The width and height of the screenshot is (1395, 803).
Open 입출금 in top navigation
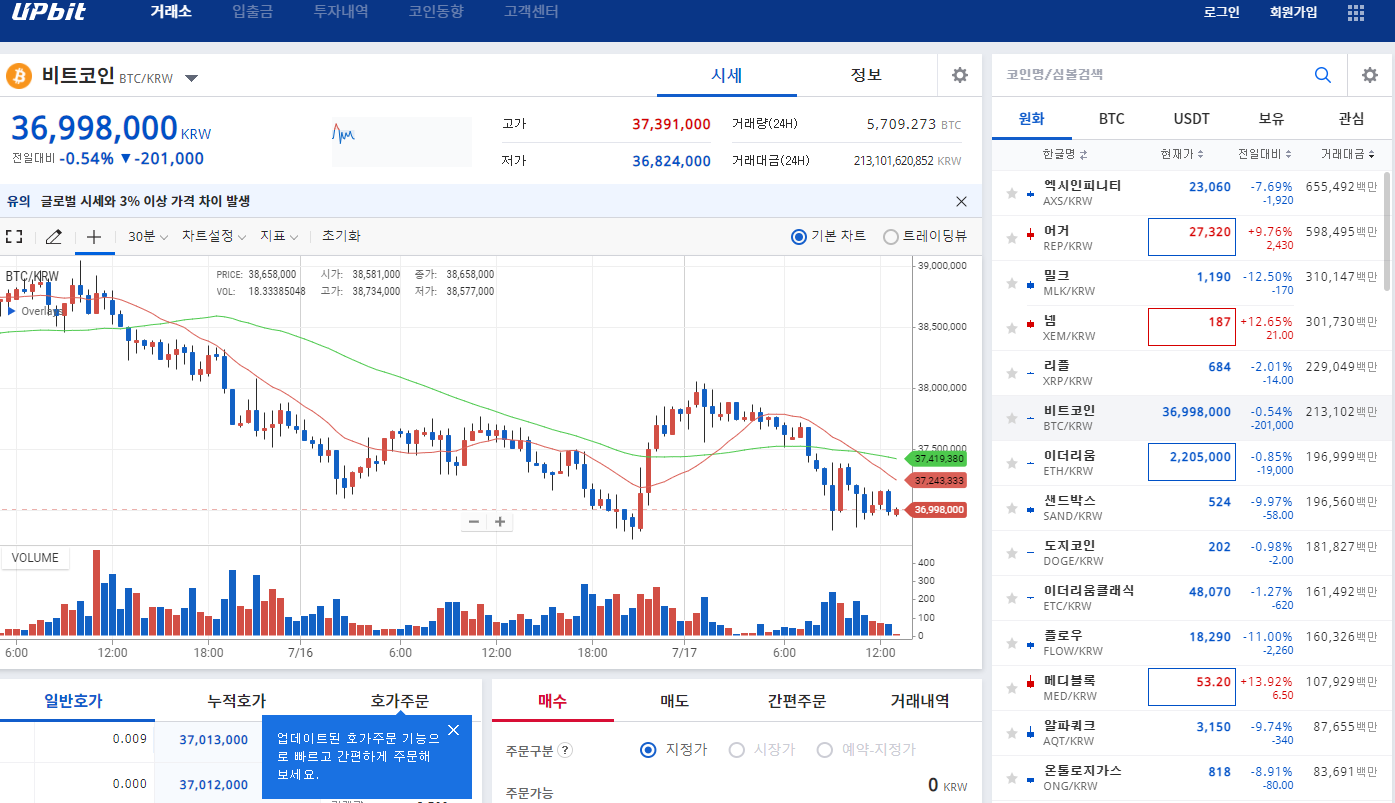pos(252,12)
